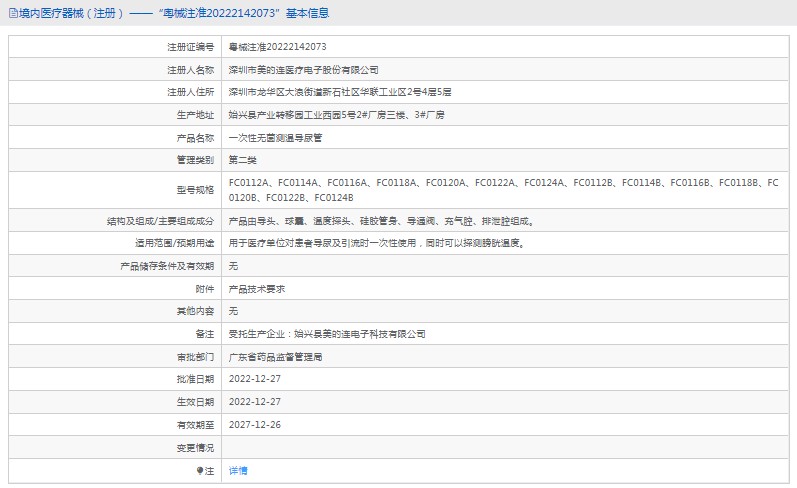
Task: Select the 2022-12-27 date in 生效日期 row
Action: click(x=255, y=402)
